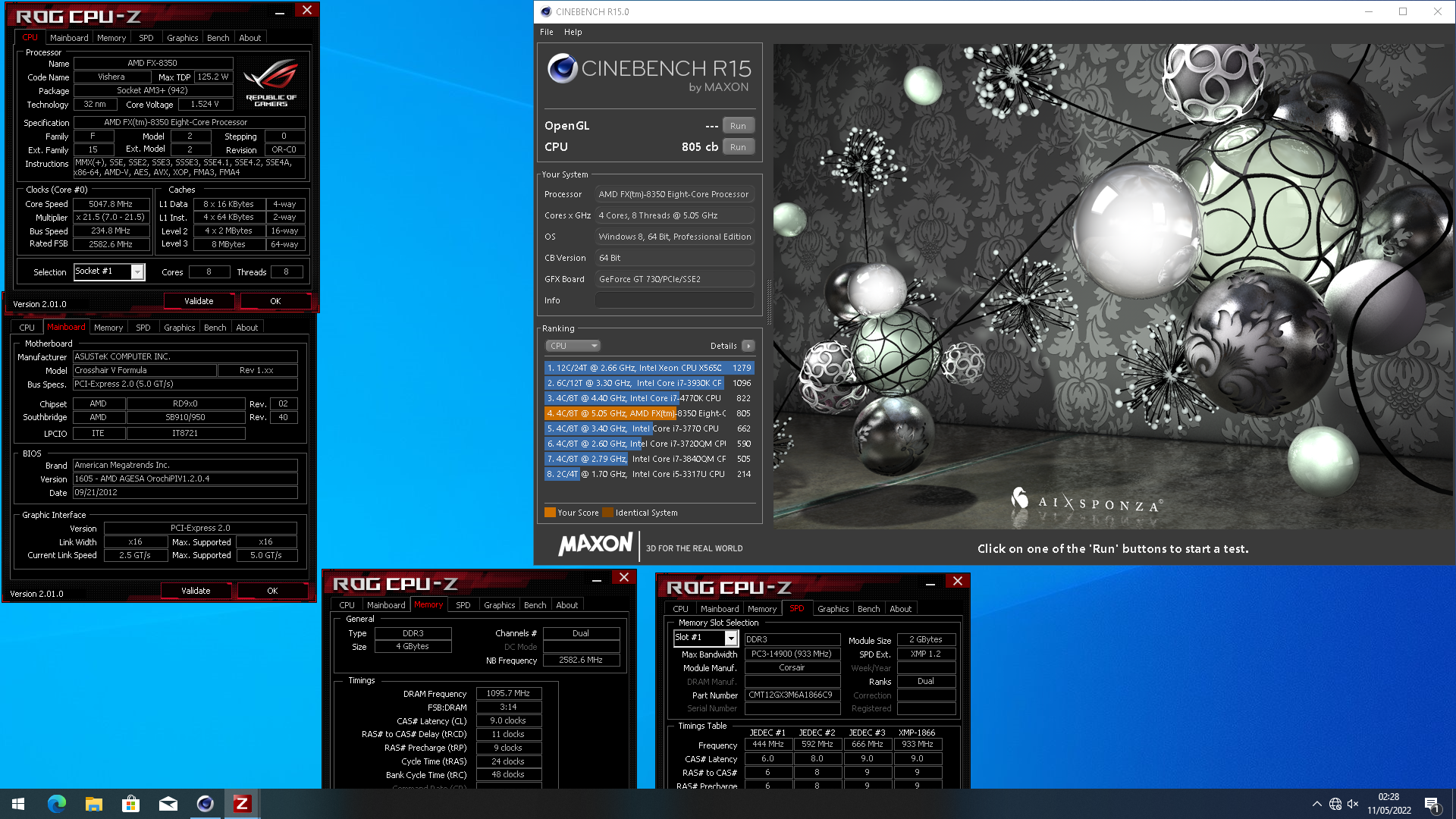Click the Crosshair V Formula model field
Image resolution: width=1456 pixels, height=819 pixels.
click(x=144, y=370)
